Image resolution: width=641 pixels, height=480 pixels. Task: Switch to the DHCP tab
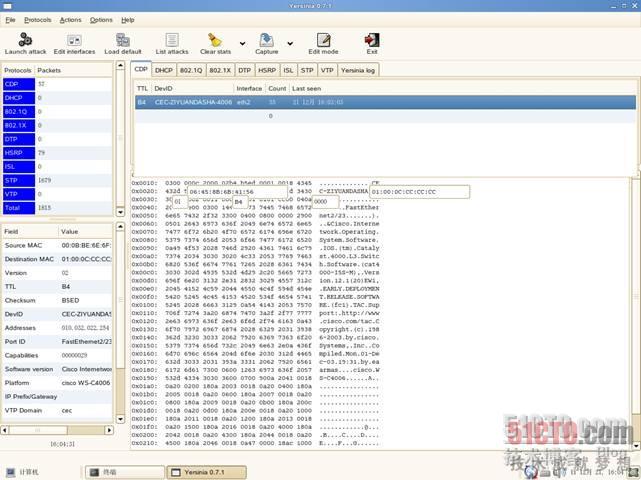(x=164, y=70)
